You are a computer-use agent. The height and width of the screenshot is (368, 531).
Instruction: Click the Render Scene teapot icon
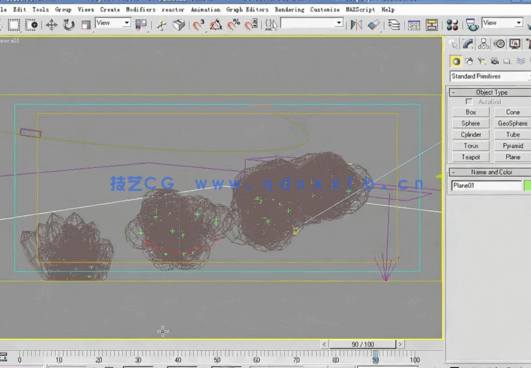click(x=472, y=25)
